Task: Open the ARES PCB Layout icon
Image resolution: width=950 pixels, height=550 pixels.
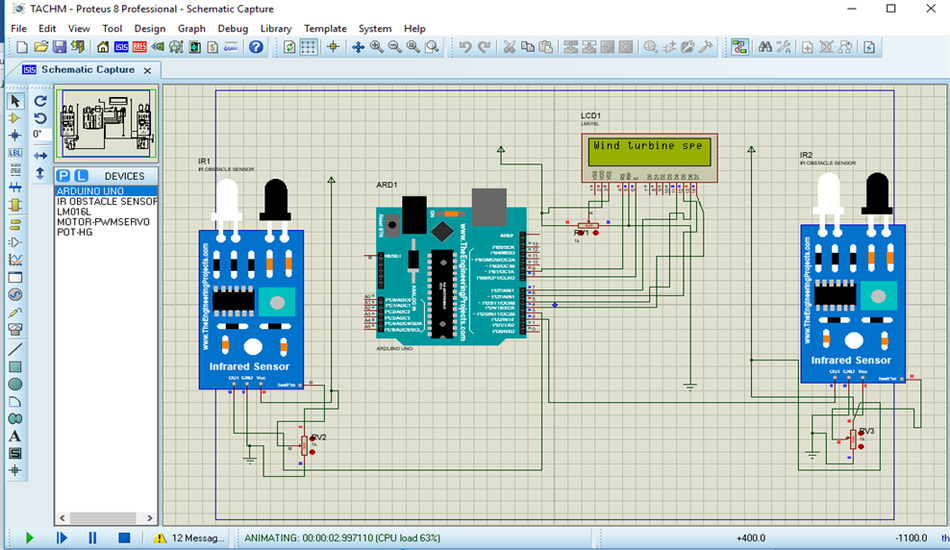Action: pos(139,47)
